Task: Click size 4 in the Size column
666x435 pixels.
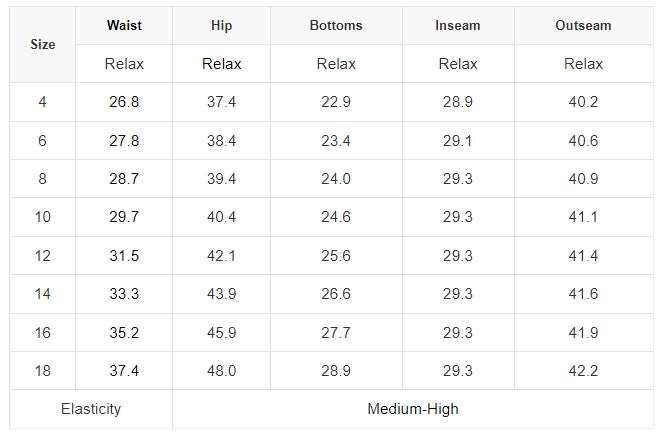Action: [43, 102]
